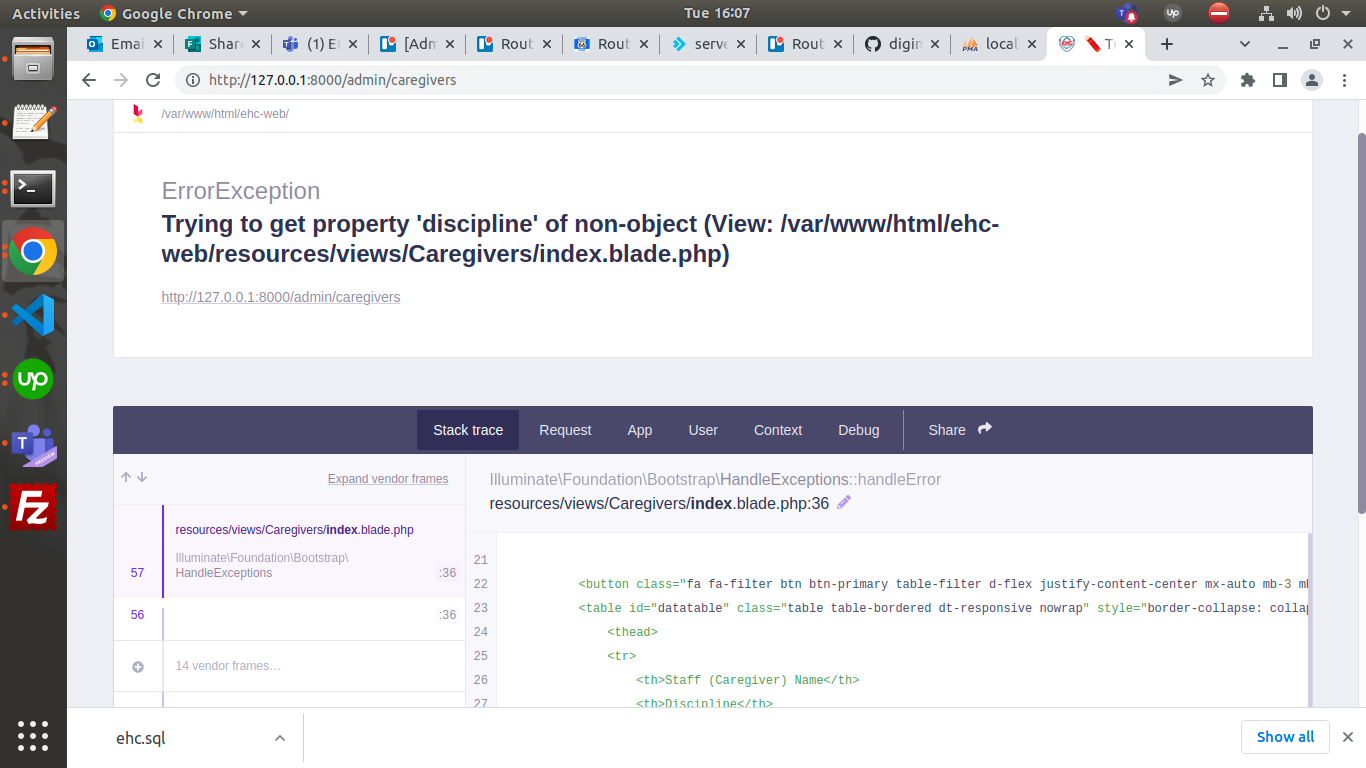
Task: Click the address bar URL field
Action: click(660, 80)
